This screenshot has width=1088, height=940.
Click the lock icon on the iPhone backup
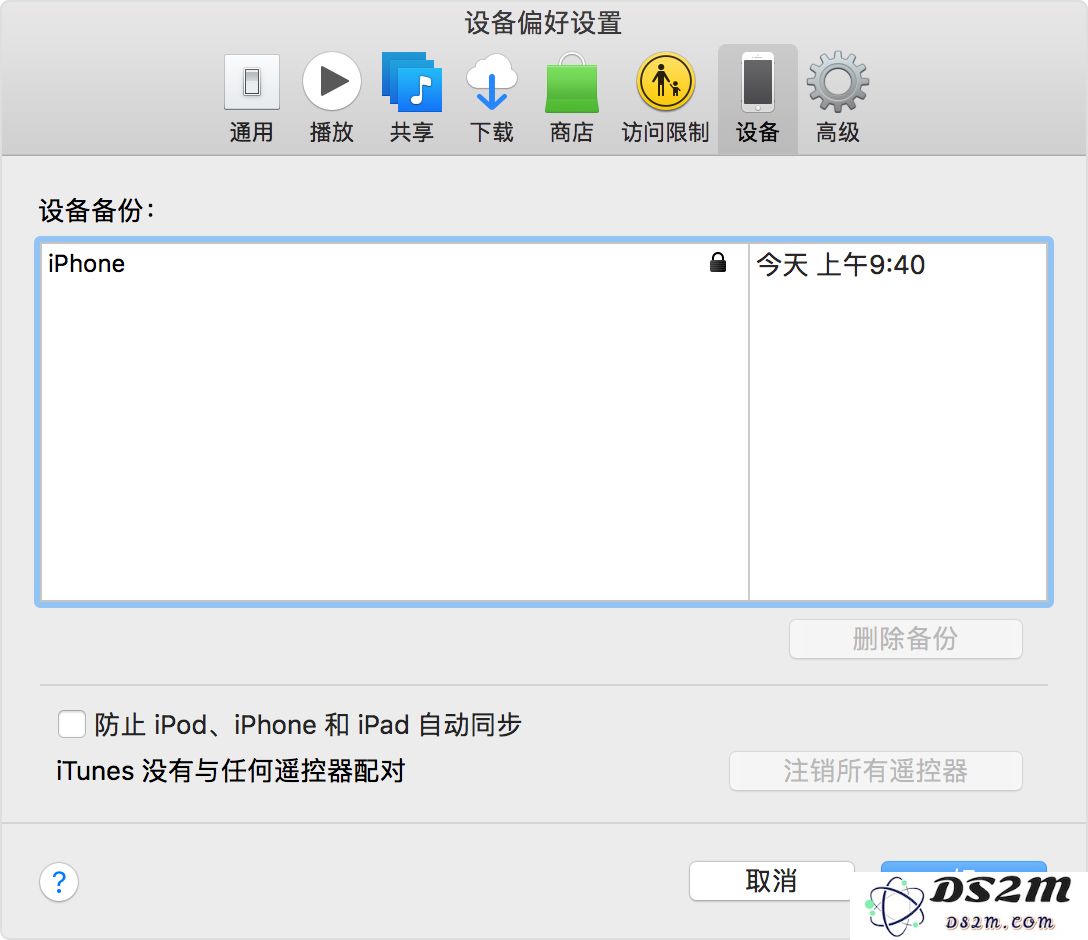718,262
